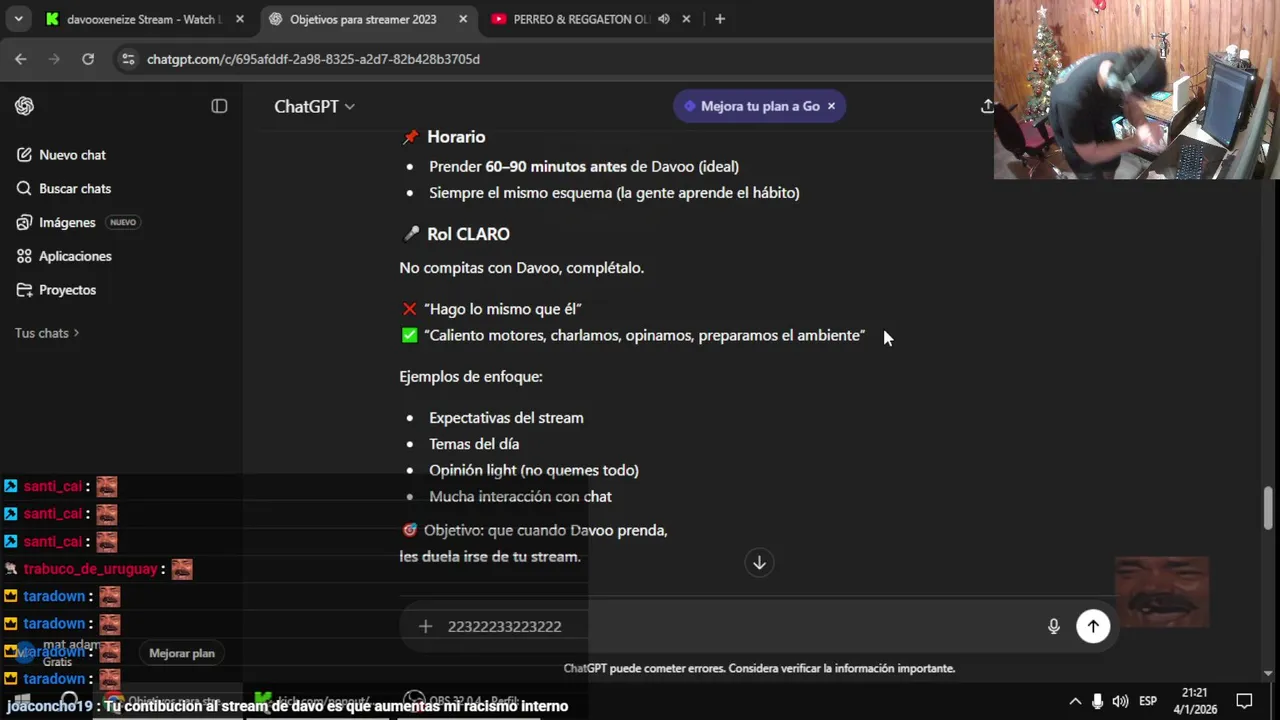Mute the PERREO tab audio icon
This screenshot has width=1280, height=720.
pos(664,19)
